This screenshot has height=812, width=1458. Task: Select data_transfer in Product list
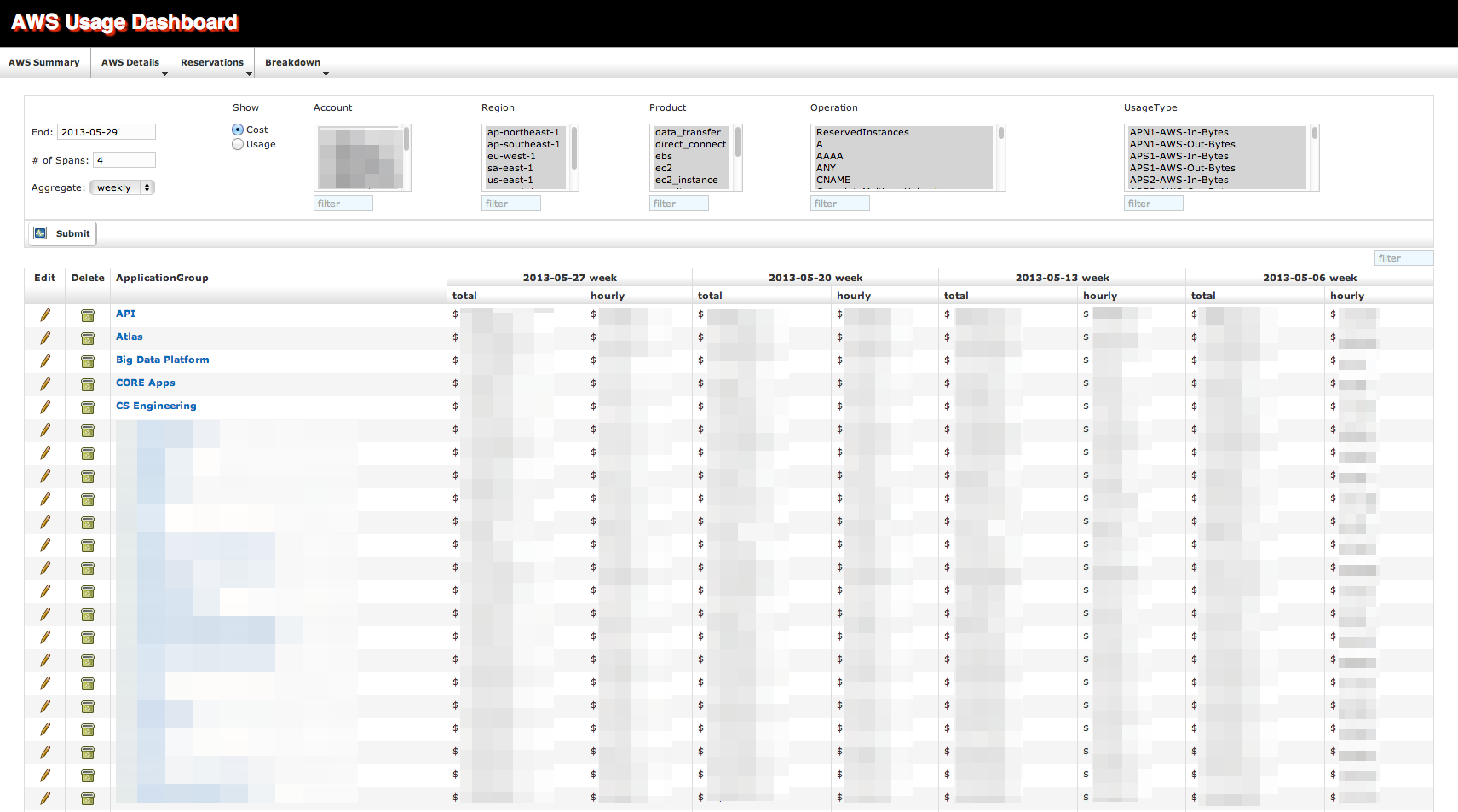click(692, 132)
